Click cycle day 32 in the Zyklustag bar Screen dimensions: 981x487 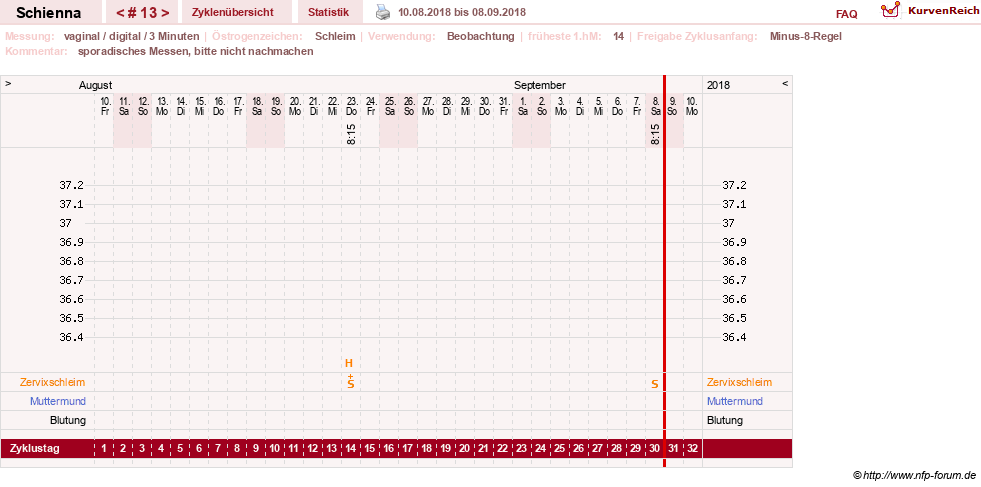tap(692, 448)
